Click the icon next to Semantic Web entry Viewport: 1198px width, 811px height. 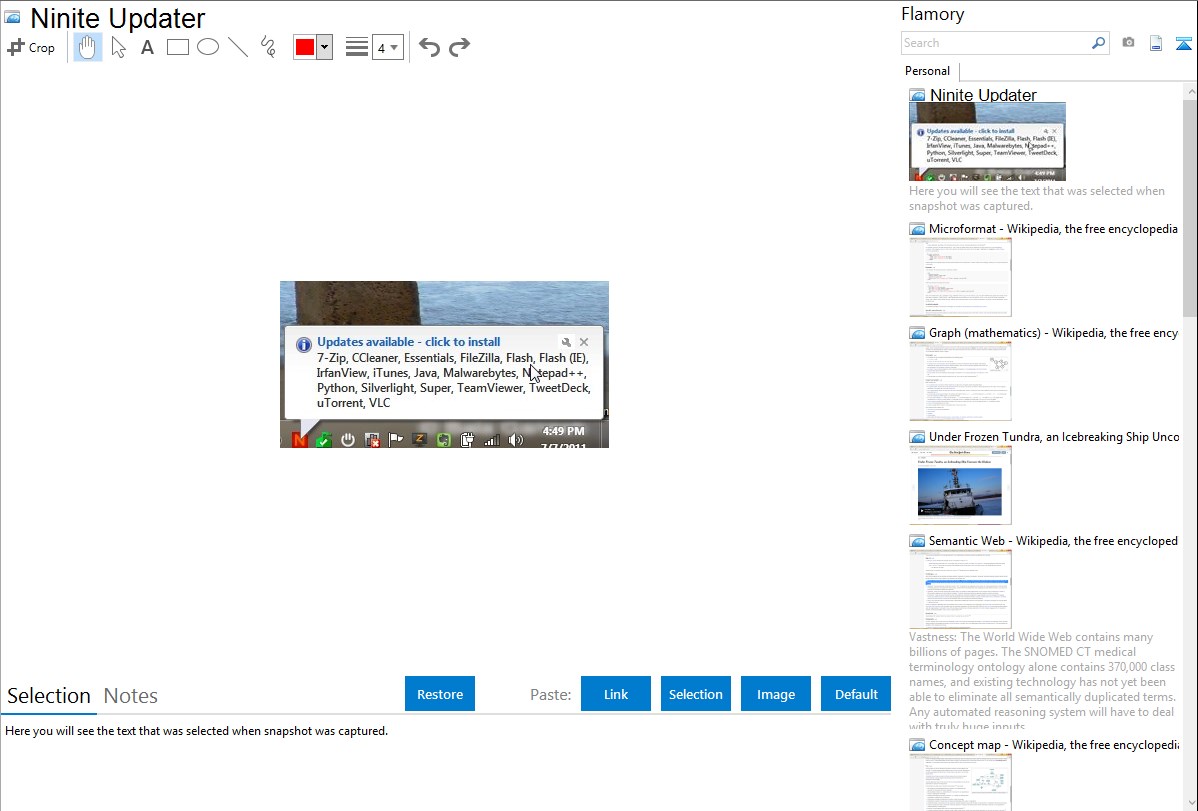917,541
